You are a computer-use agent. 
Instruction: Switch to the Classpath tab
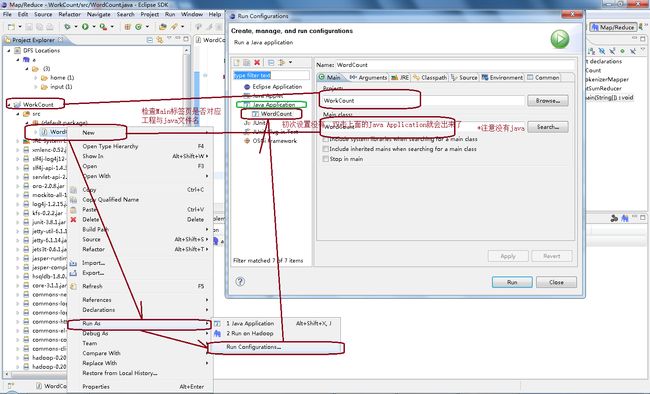(x=430, y=78)
